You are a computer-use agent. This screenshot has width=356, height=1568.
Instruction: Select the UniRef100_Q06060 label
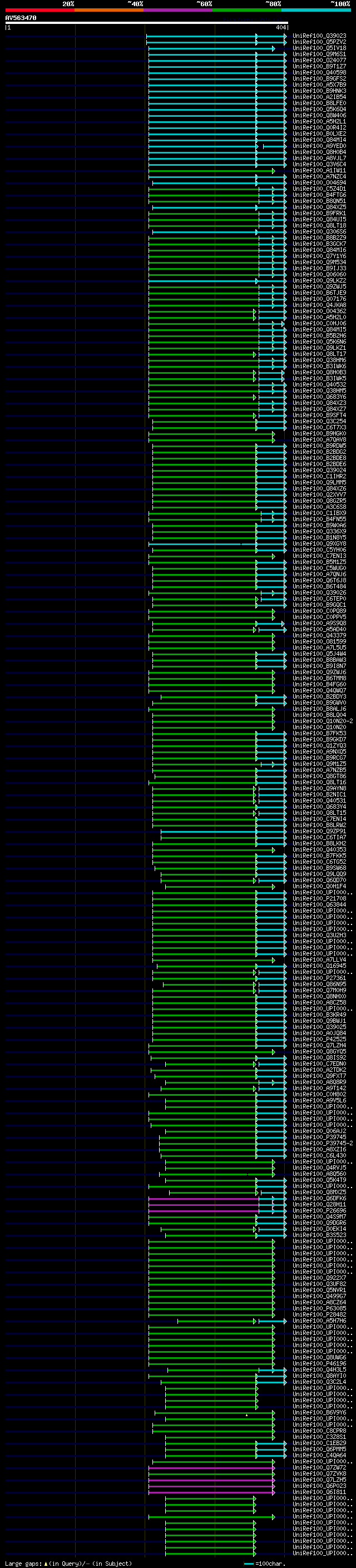tap(319, 275)
